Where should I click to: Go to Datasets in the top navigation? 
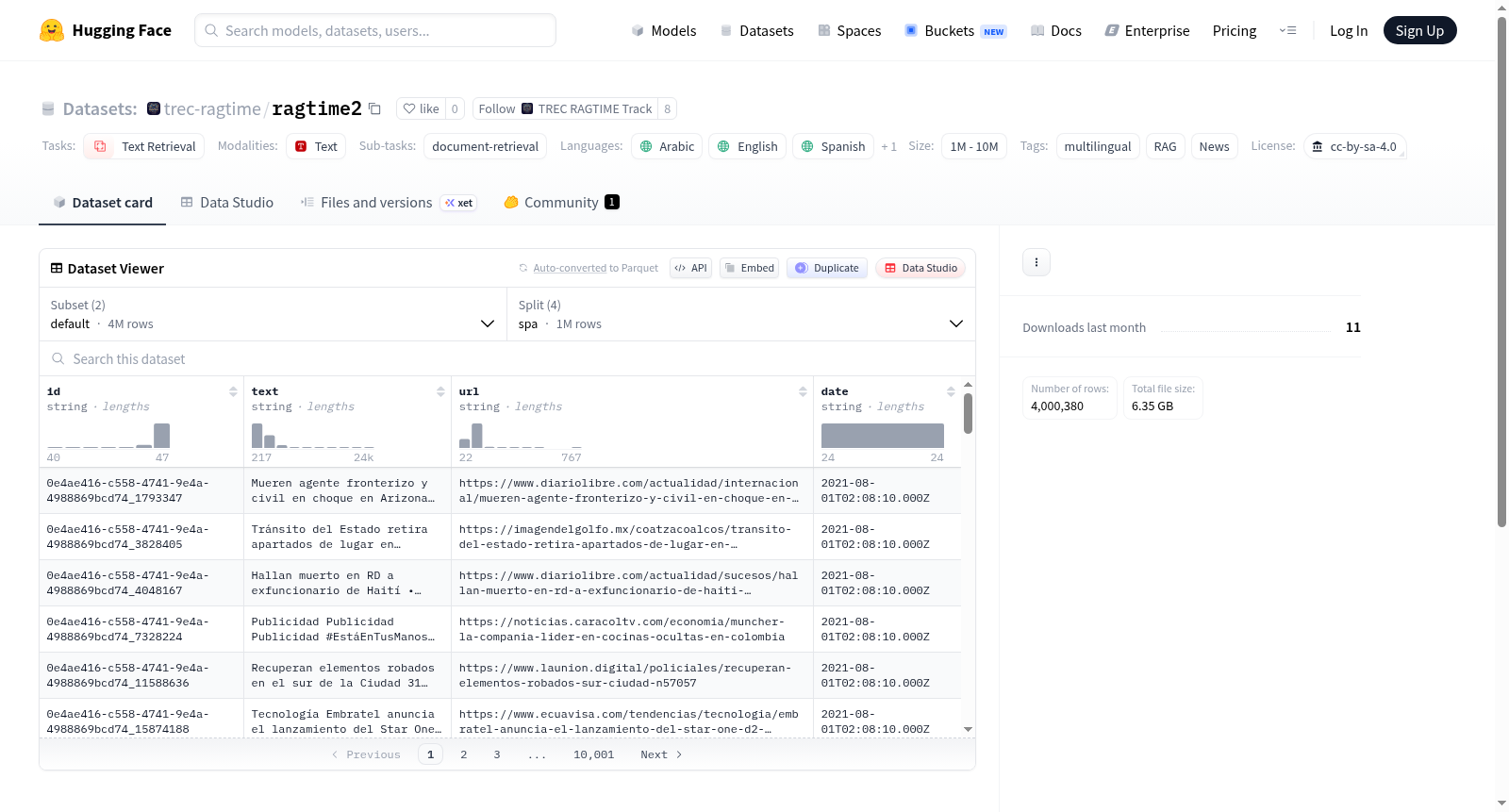click(757, 30)
